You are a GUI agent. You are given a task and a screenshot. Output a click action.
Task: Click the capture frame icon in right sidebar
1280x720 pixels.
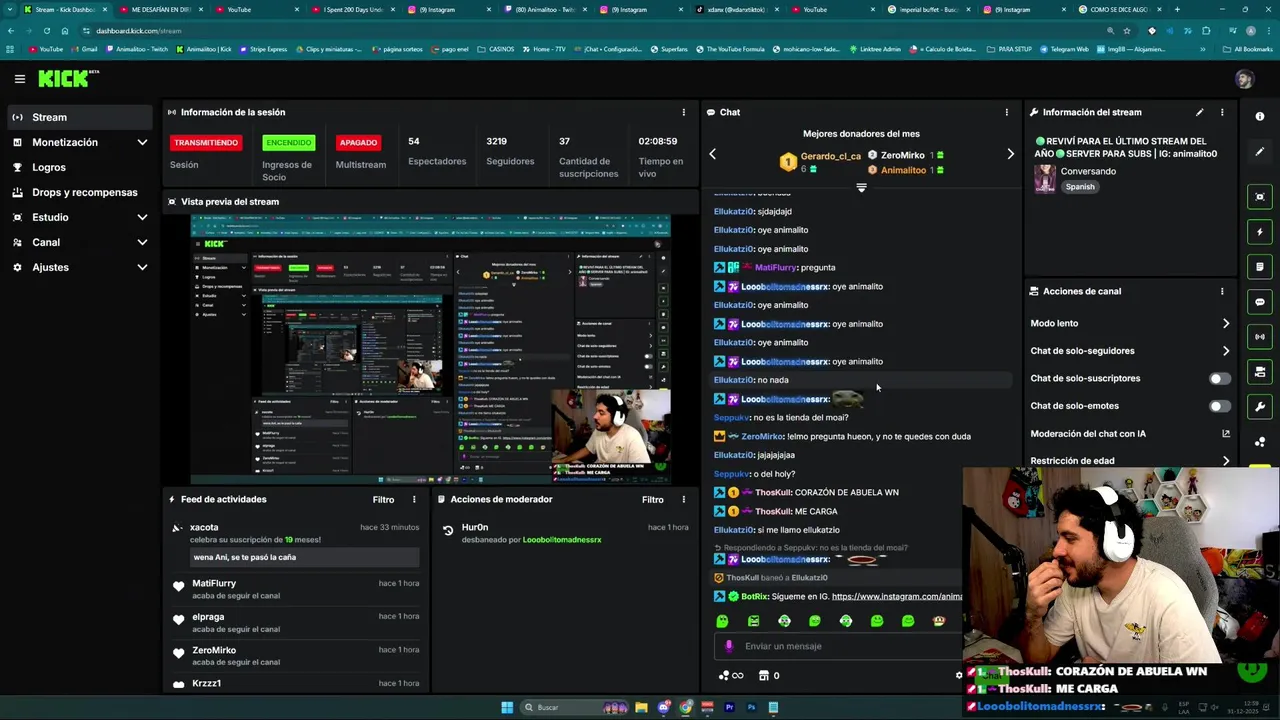(x=1260, y=197)
